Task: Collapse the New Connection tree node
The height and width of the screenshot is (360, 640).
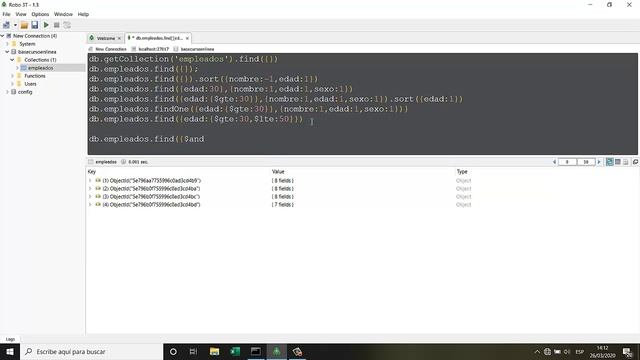Action: tap(2, 36)
